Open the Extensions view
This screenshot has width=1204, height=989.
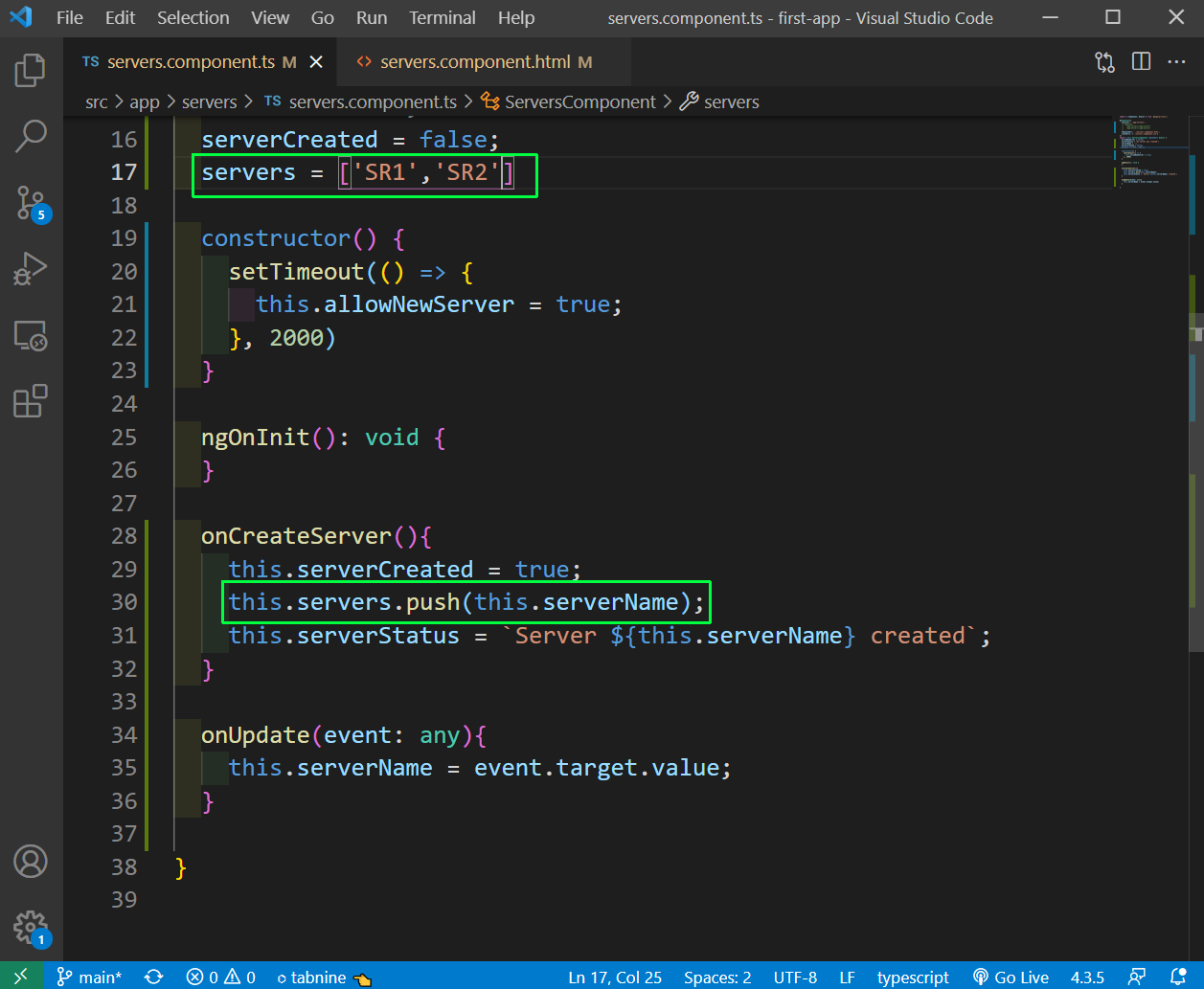[31, 401]
